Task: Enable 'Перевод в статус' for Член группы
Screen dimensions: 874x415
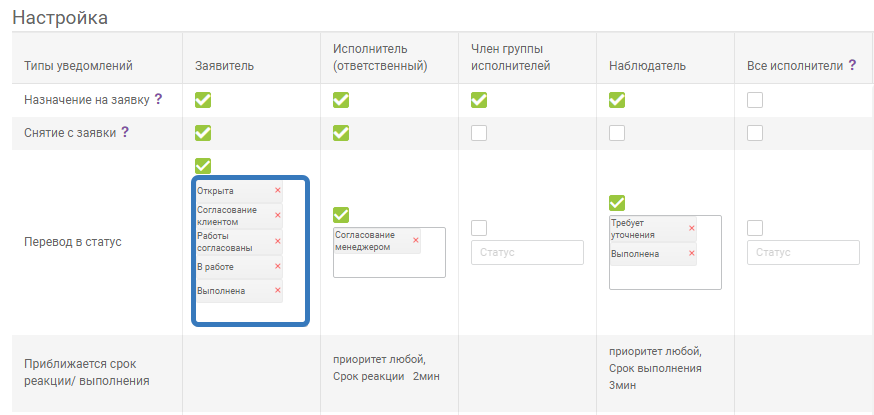Action: click(x=479, y=228)
